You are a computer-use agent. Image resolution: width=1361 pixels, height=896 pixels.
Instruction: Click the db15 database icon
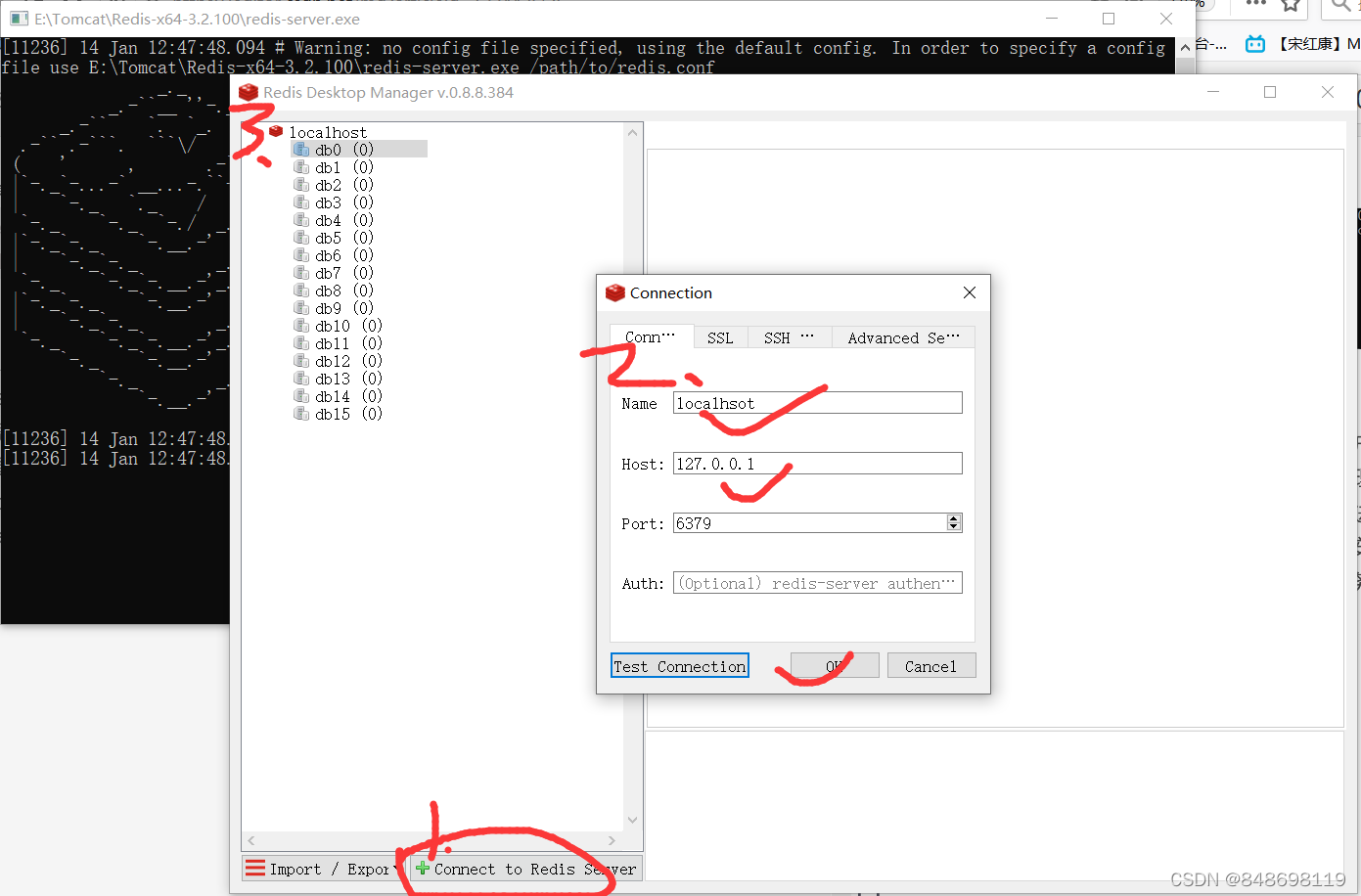(301, 414)
